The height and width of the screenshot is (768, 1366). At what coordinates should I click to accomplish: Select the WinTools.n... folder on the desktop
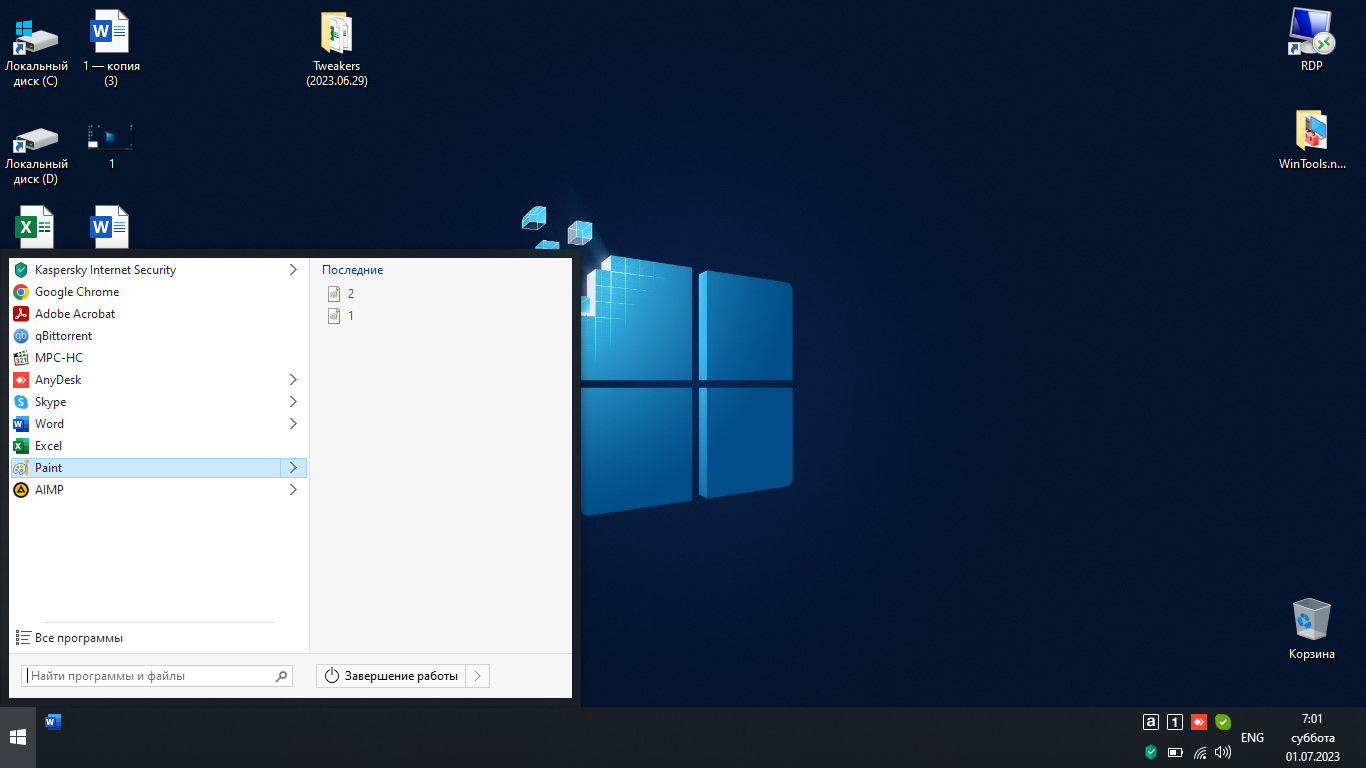pyautogui.click(x=1311, y=132)
